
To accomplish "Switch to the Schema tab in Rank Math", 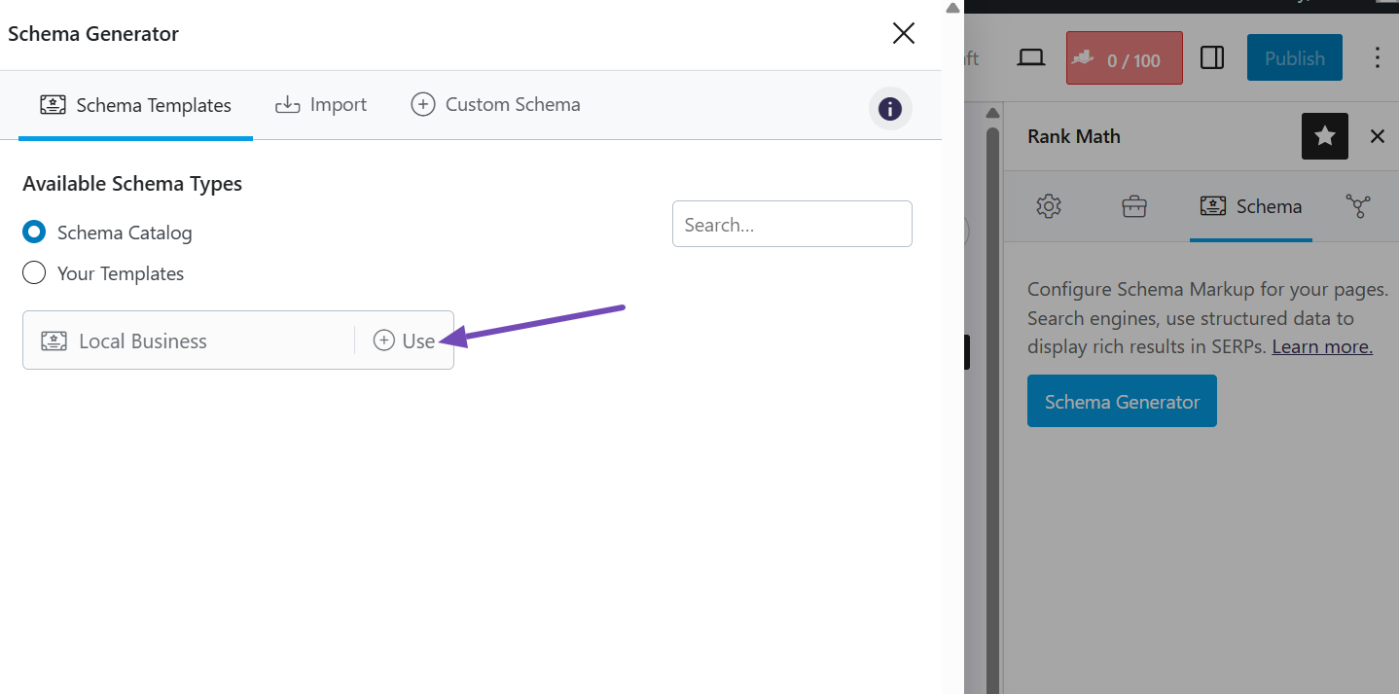I will tap(1251, 206).
